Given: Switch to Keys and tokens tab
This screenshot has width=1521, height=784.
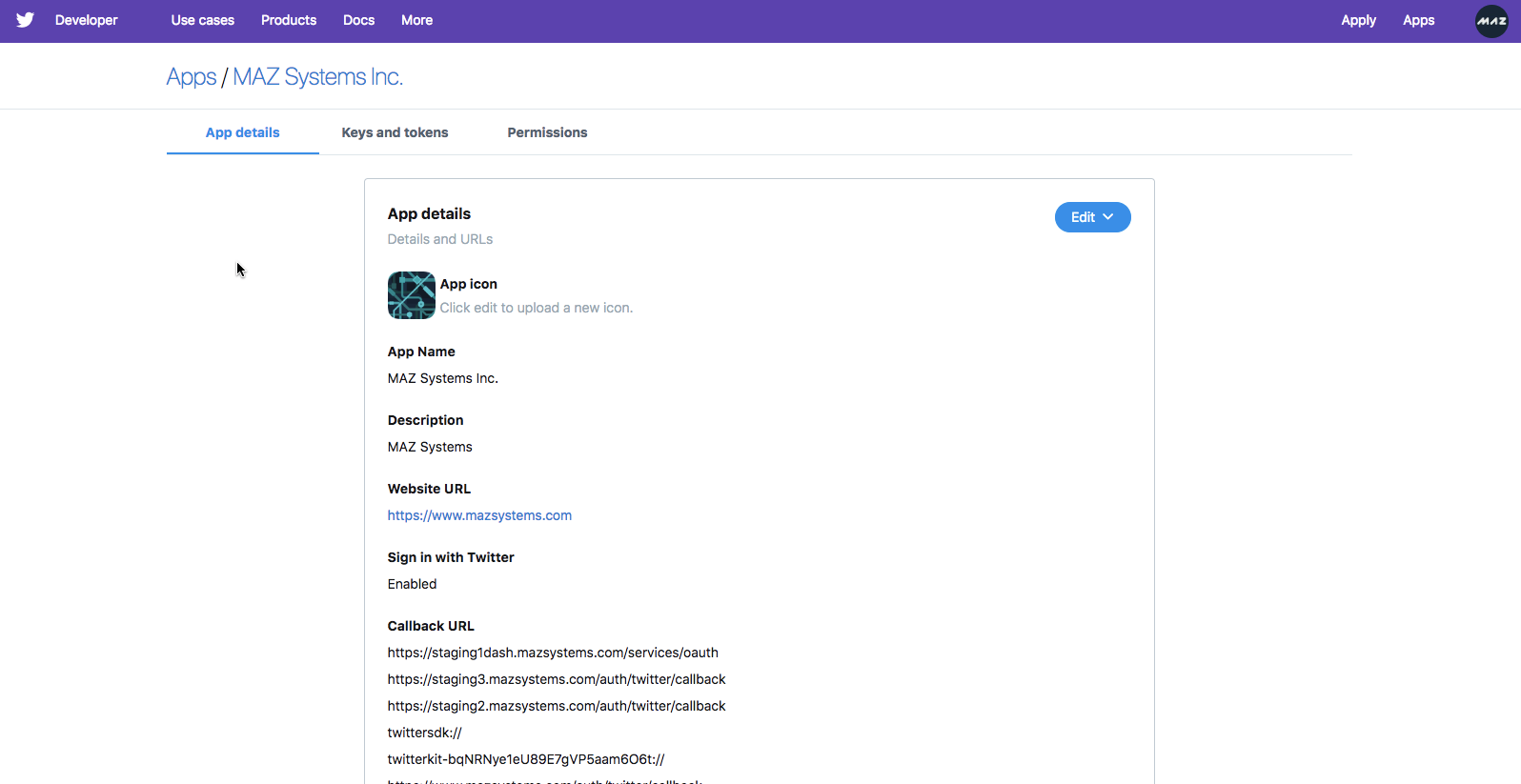Looking at the screenshot, I should (395, 132).
